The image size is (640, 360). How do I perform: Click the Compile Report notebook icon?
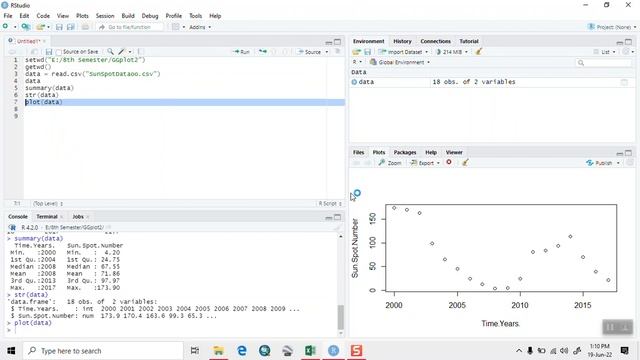coord(140,52)
